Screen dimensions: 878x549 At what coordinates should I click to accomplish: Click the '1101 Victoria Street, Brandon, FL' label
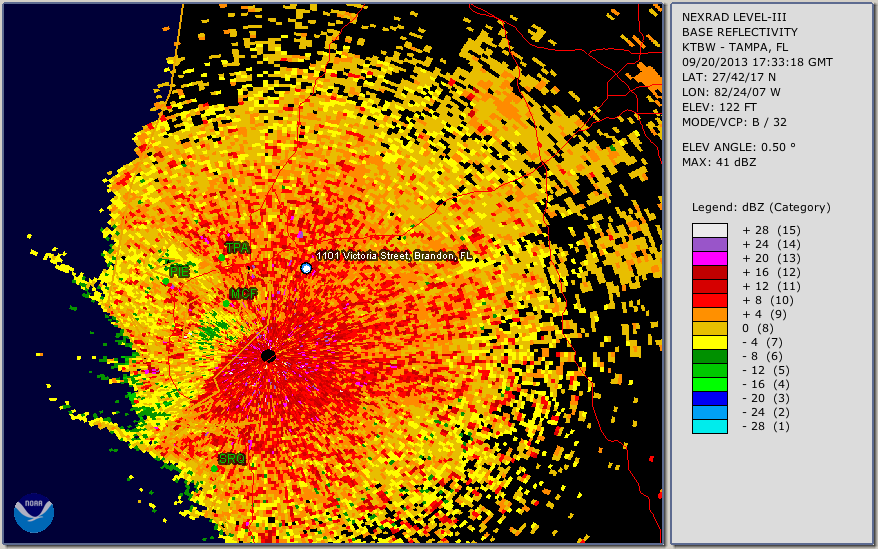(x=394, y=256)
